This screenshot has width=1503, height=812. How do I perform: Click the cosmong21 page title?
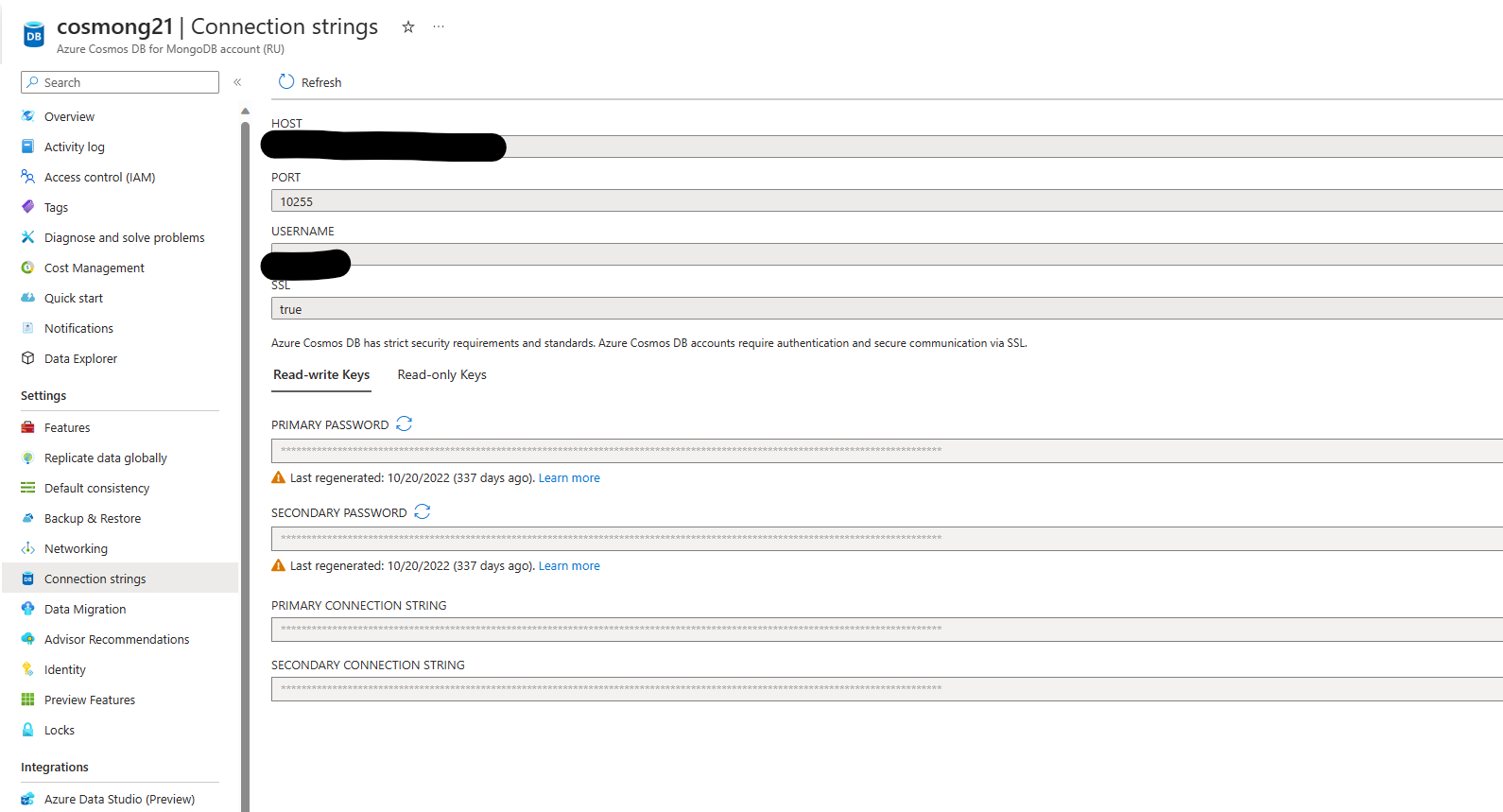(114, 26)
